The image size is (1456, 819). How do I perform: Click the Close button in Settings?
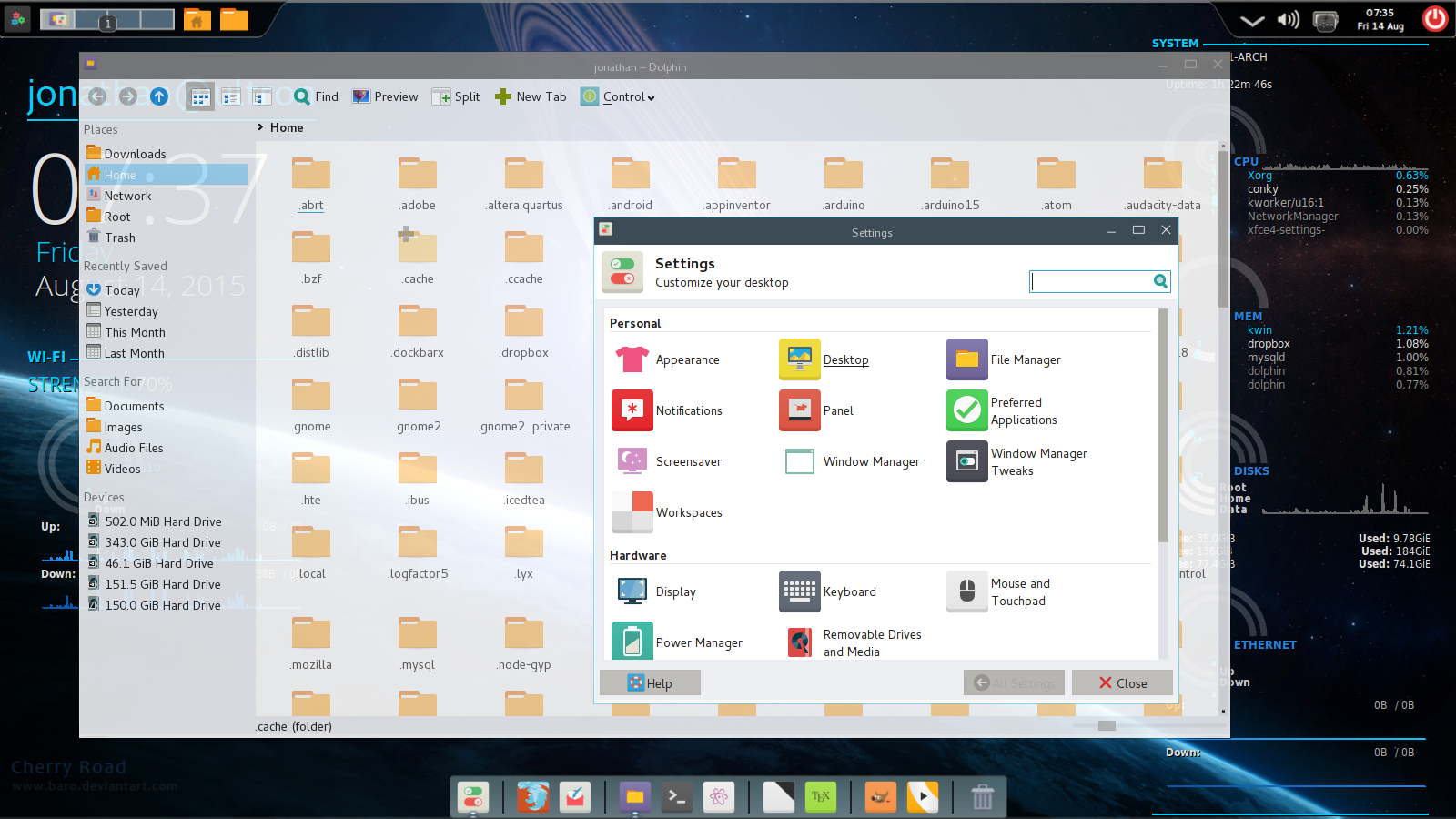[x=1122, y=683]
